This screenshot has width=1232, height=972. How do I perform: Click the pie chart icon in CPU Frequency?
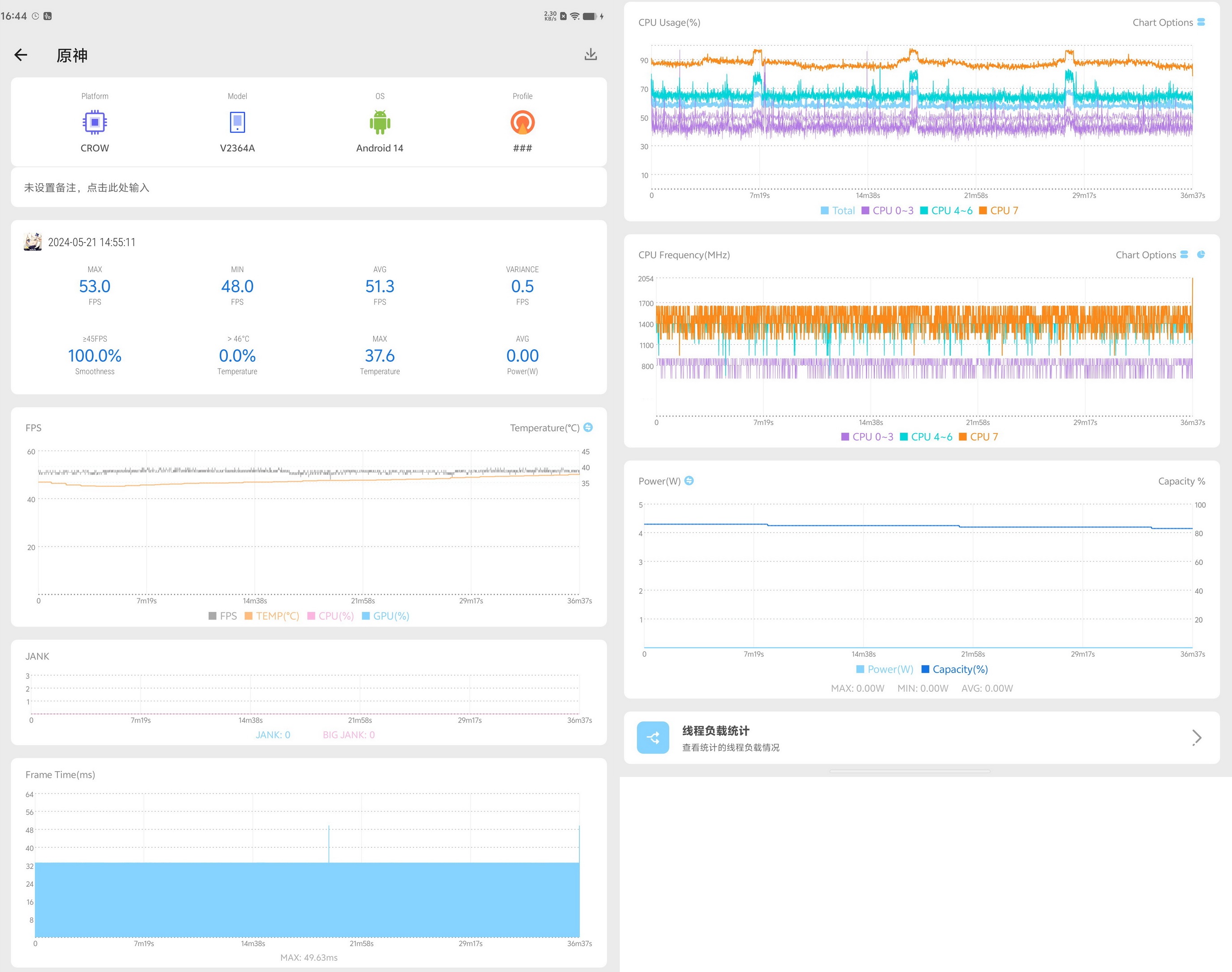[x=1201, y=254]
